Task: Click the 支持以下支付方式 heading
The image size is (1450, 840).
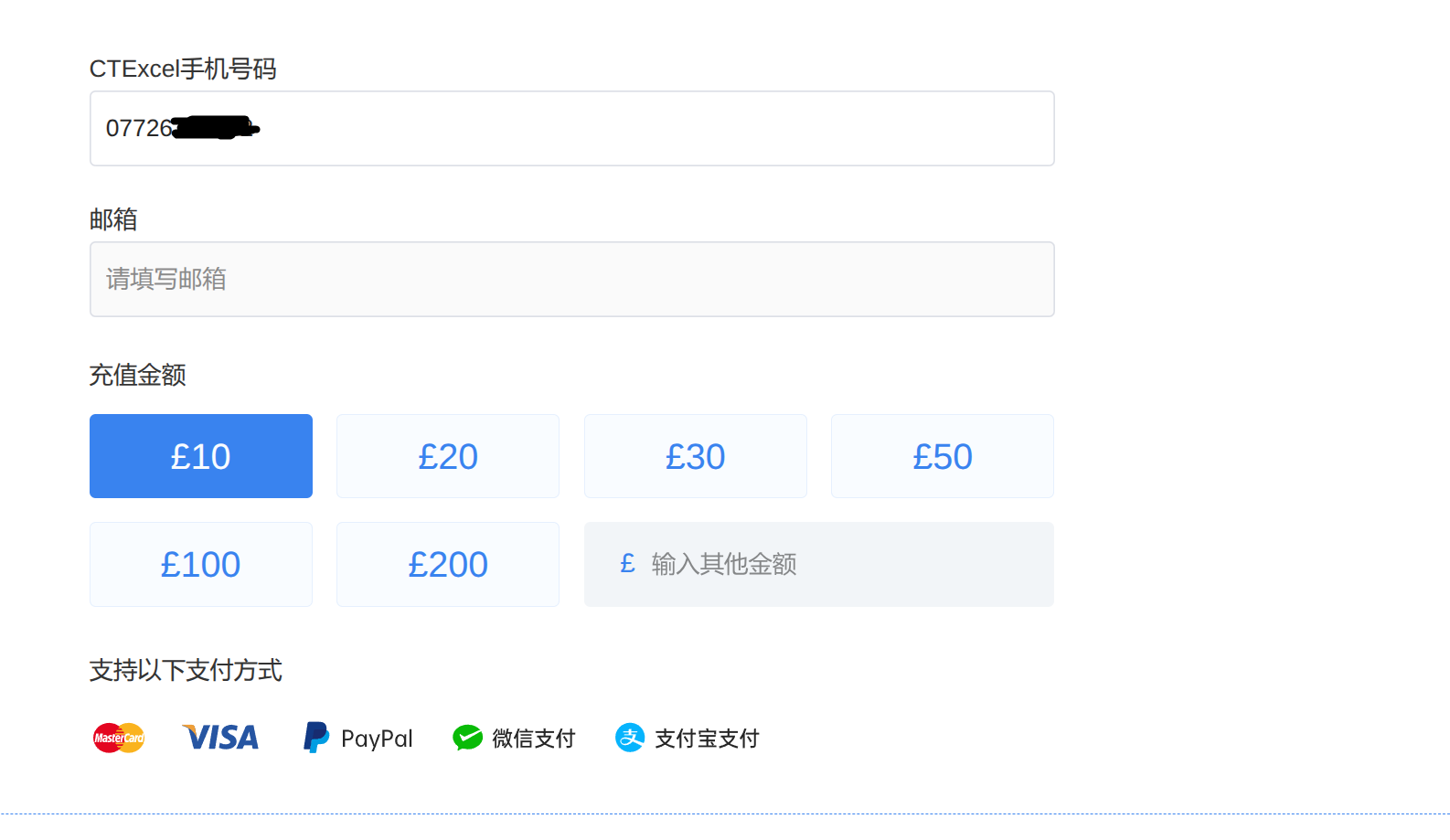Action: tap(186, 670)
